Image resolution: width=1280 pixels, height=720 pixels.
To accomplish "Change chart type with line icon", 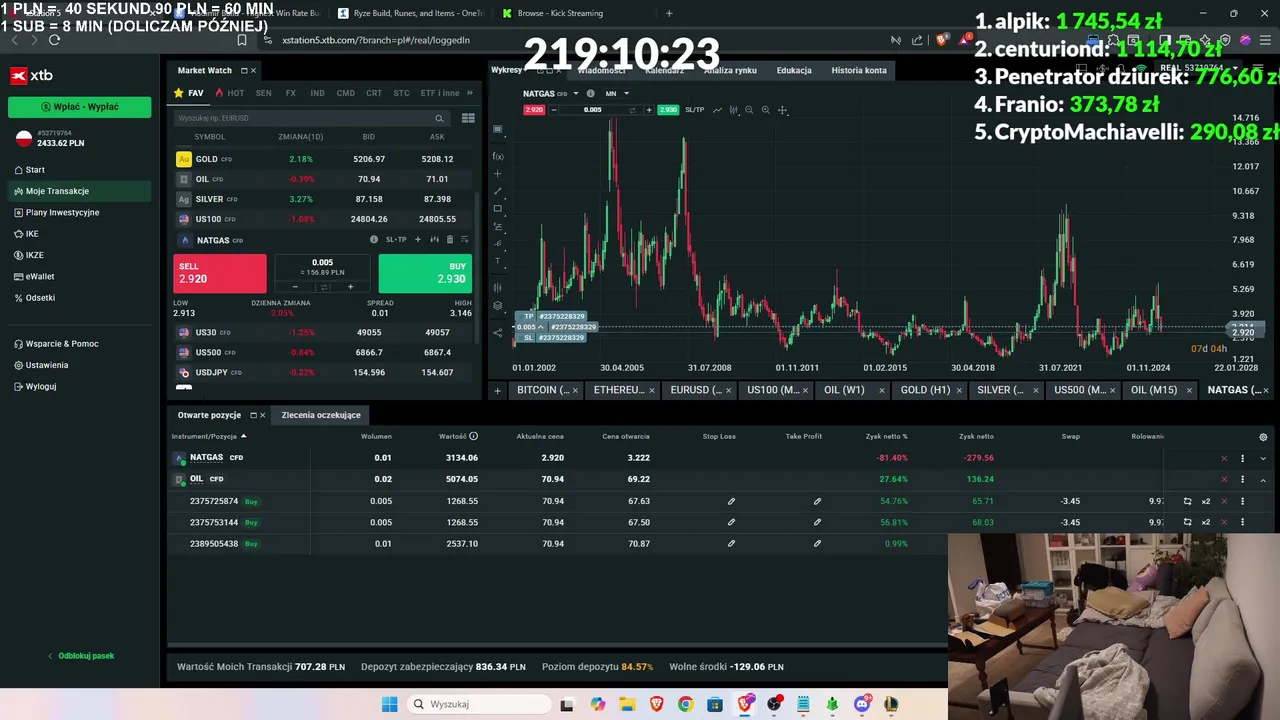I will 718,110.
